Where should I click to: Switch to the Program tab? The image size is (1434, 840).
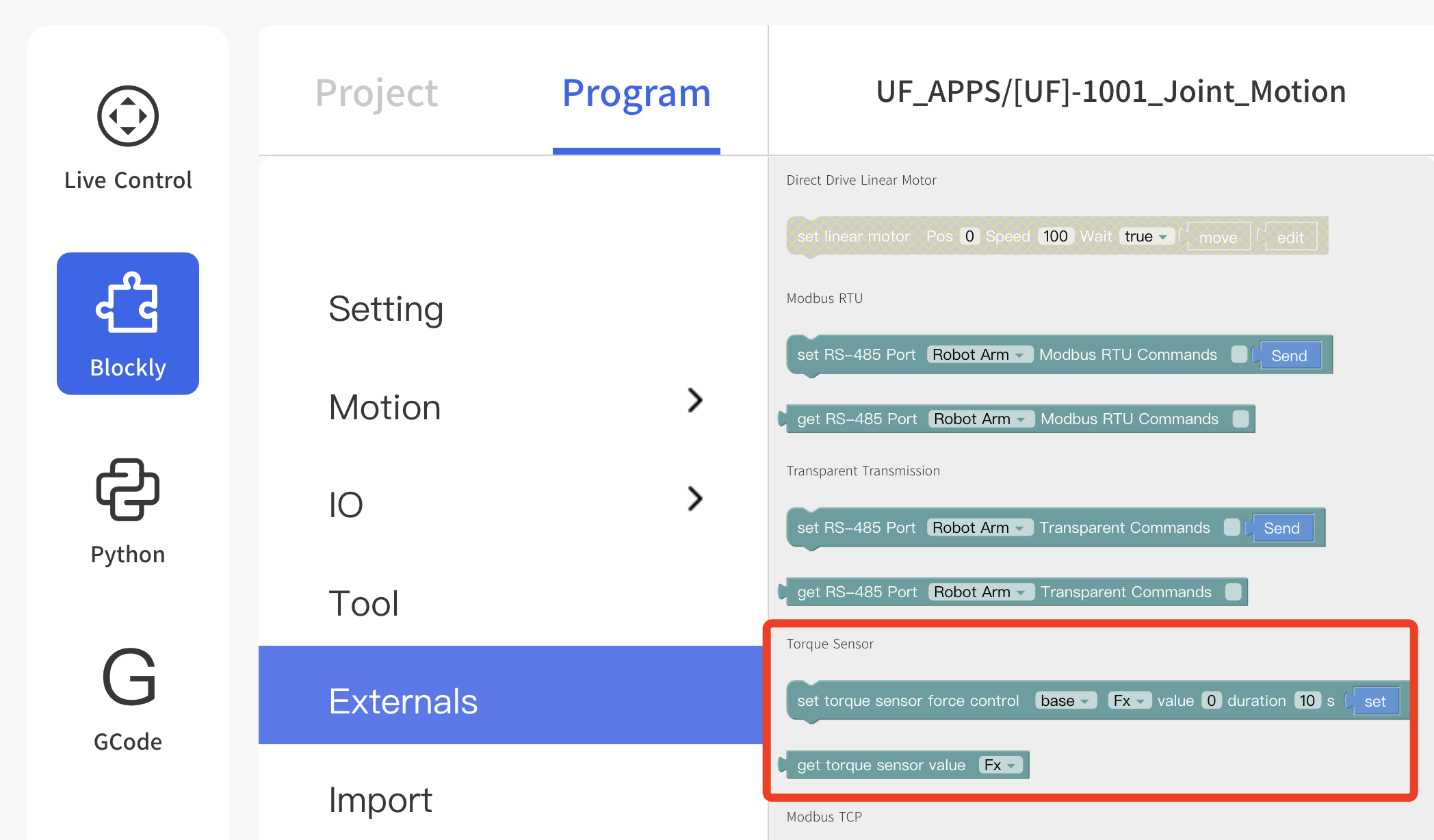click(636, 92)
